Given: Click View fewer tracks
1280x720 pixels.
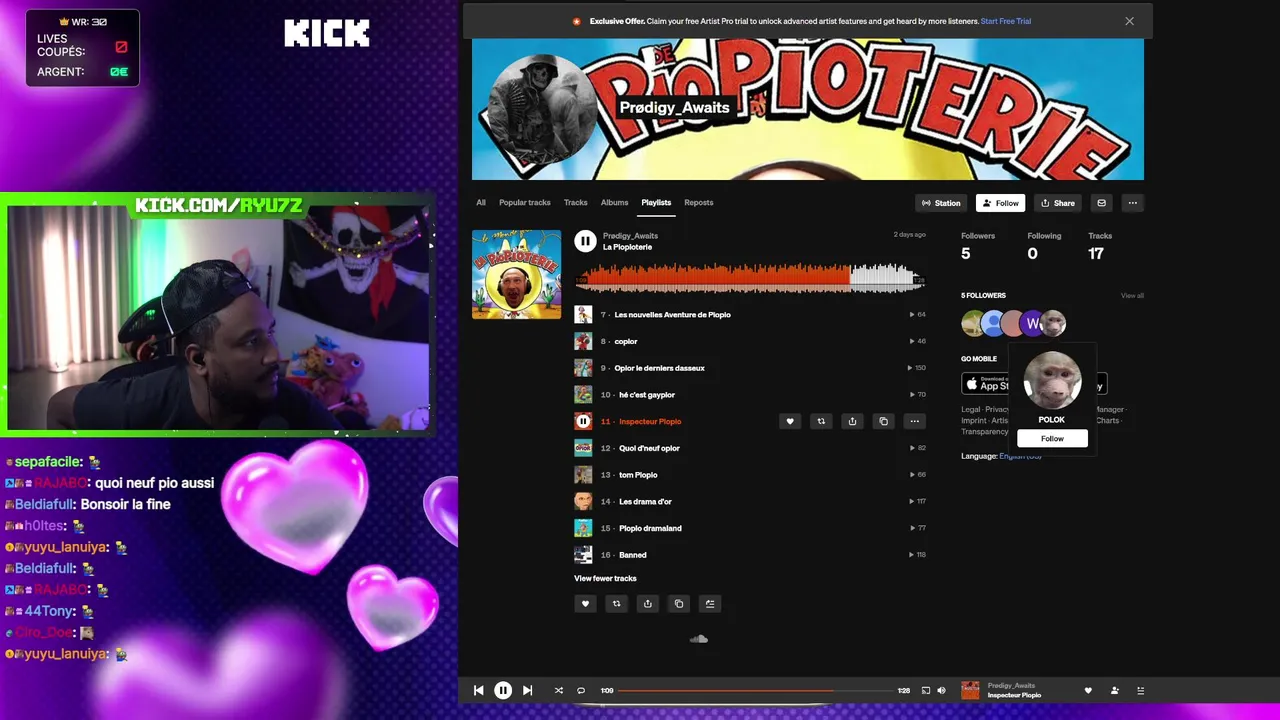Looking at the screenshot, I should click(x=605, y=578).
